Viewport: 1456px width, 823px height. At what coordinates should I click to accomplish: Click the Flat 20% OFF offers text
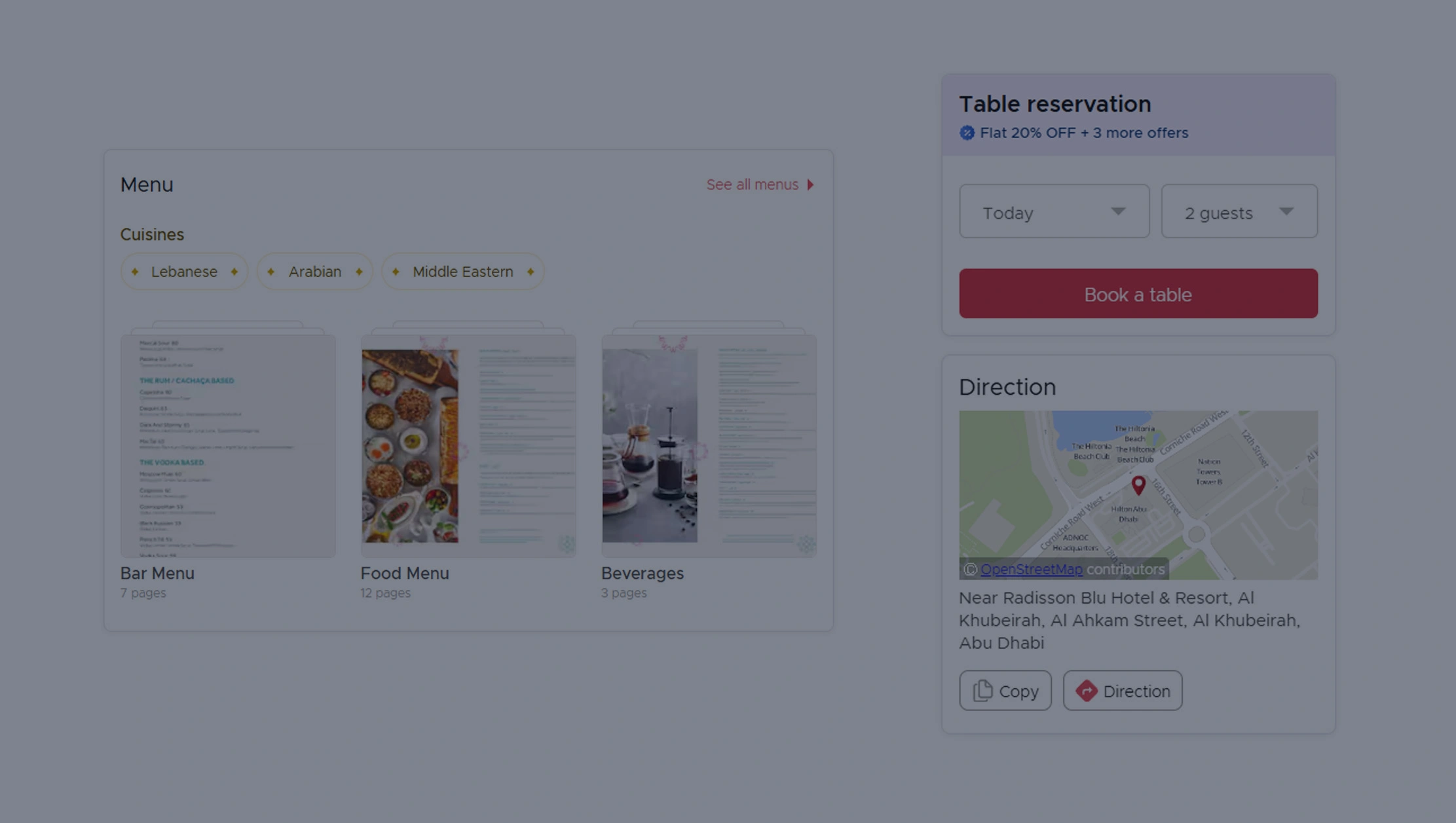[1083, 133]
